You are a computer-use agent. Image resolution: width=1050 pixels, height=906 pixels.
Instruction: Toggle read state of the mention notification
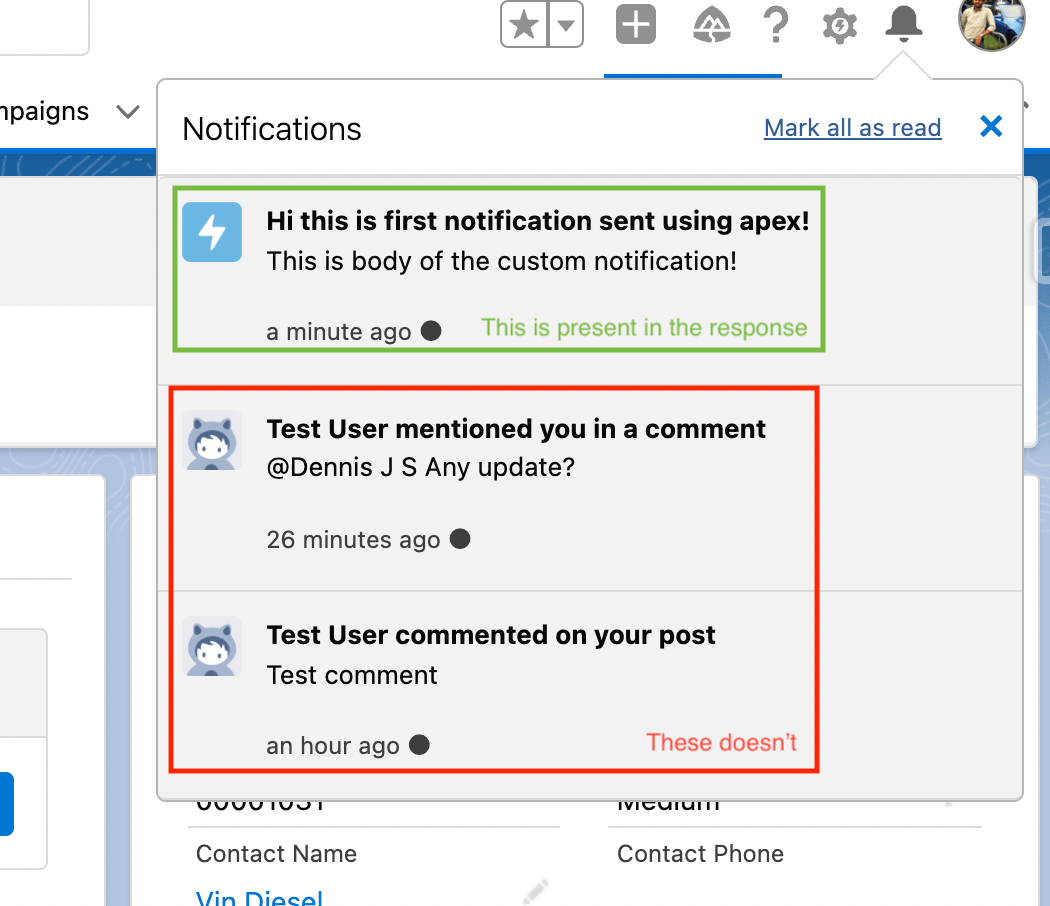pyautogui.click(x=460, y=538)
